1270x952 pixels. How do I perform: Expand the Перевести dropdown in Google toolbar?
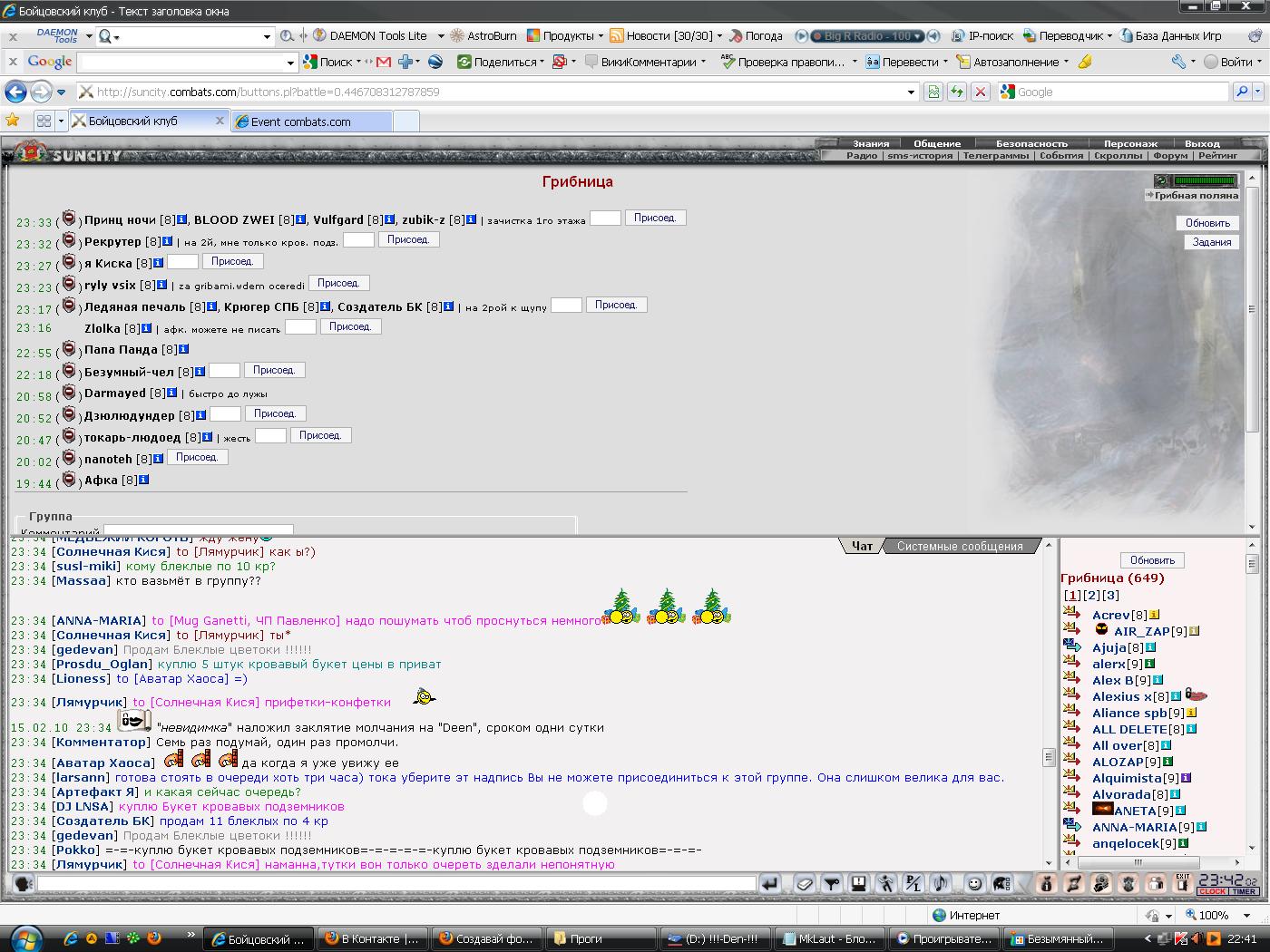point(945,62)
